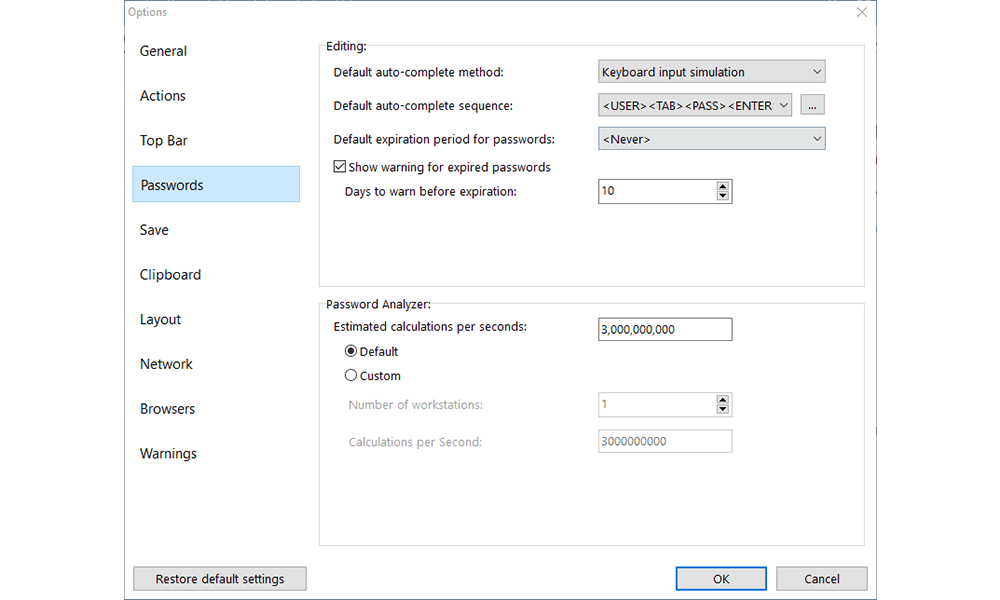
Task: Click the Number of workstations field
Action: [657, 404]
